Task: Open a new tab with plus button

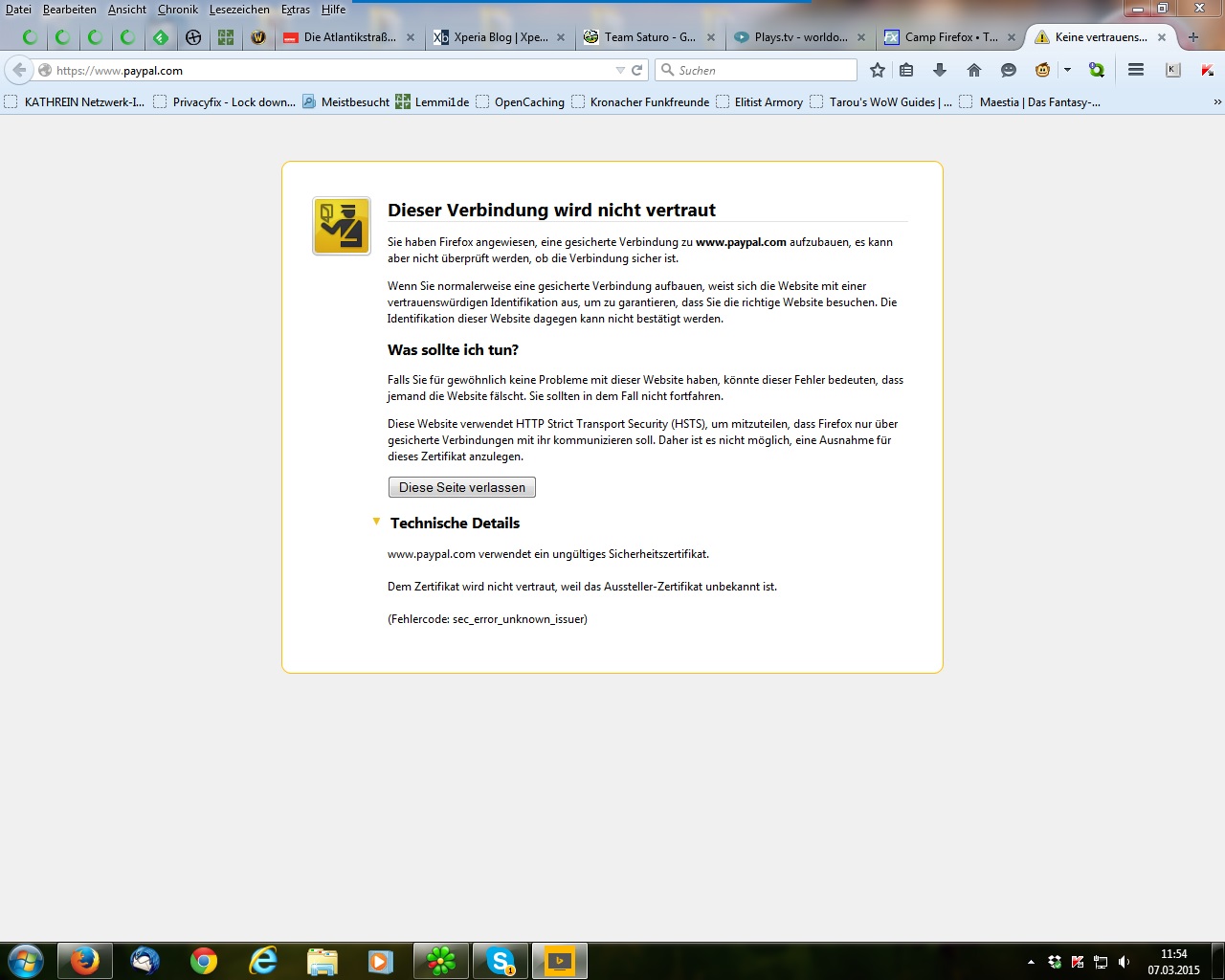Action: (x=1193, y=37)
